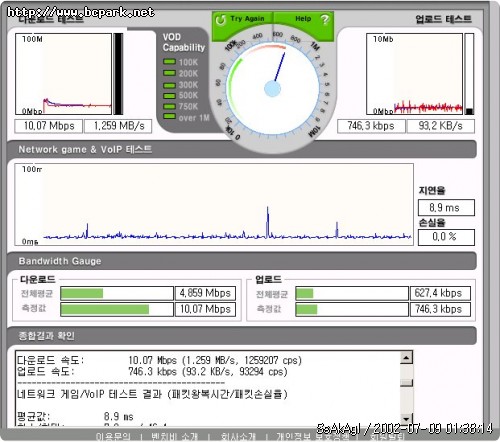The height and width of the screenshot is (442, 500).
Task: Select the 746.3 kbps field under upload graph
Action: [371, 126]
